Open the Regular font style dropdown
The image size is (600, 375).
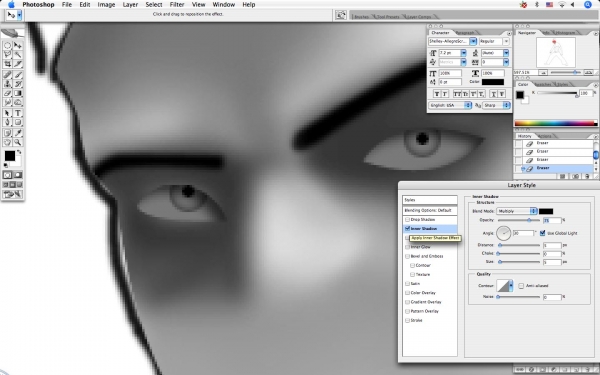[x=506, y=41]
